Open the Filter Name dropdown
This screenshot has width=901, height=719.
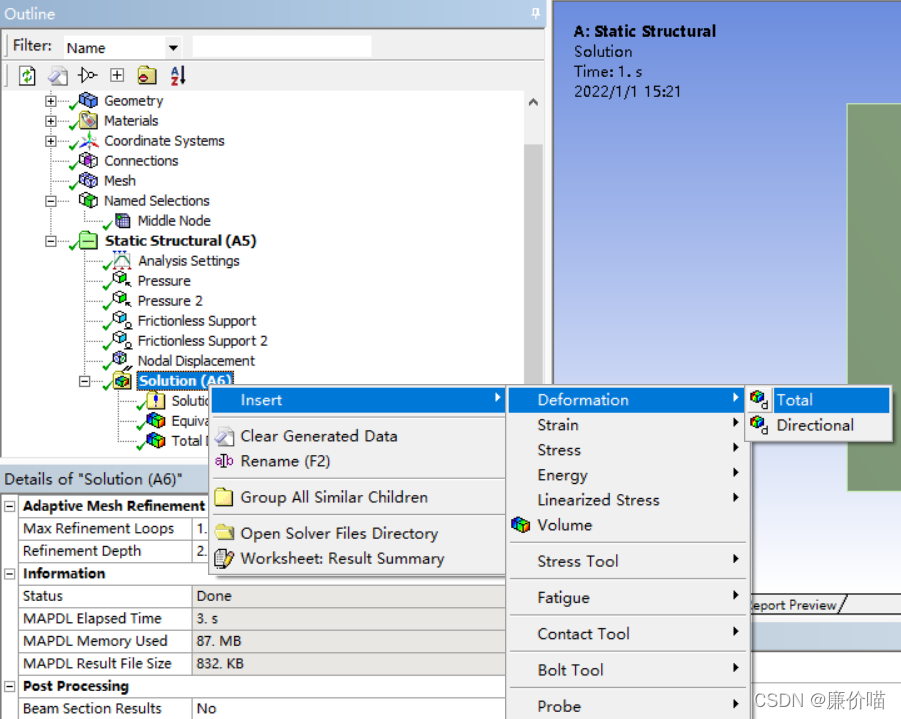point(172,48)
